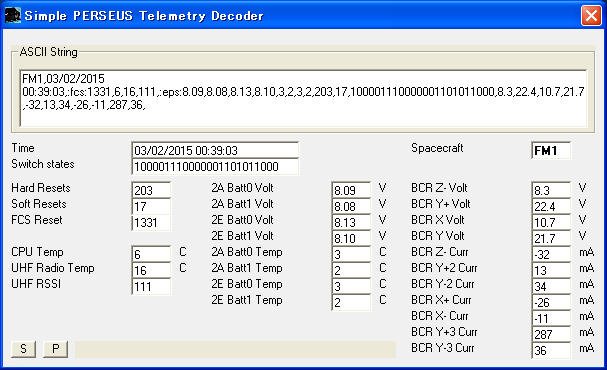The image size is (607, 370).
Task: Click the '2A Batt1 Temp' label
Action: pyautogui.click(x=247, y=268)
